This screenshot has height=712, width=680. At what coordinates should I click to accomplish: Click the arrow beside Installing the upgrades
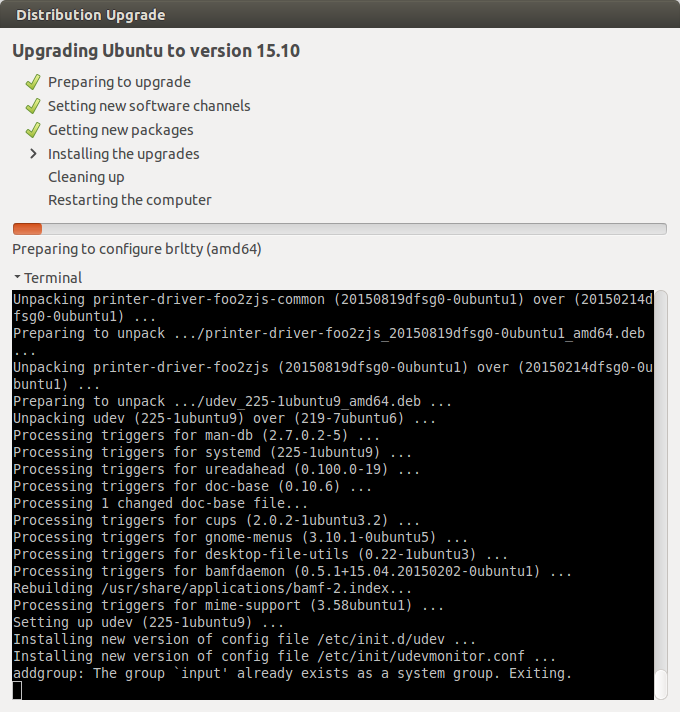pos(33,154)
